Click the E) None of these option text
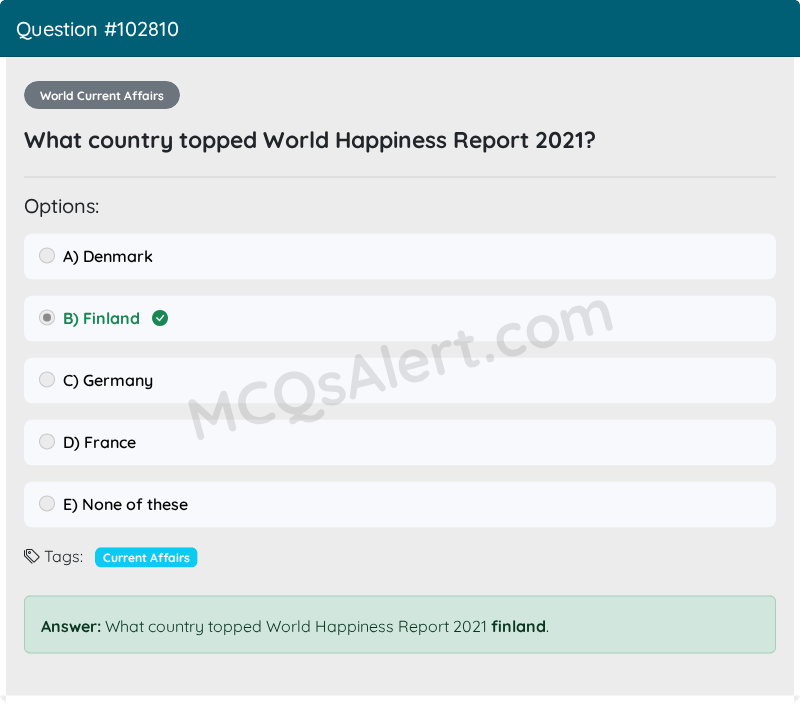800x726 pixels. coord(126,505)
